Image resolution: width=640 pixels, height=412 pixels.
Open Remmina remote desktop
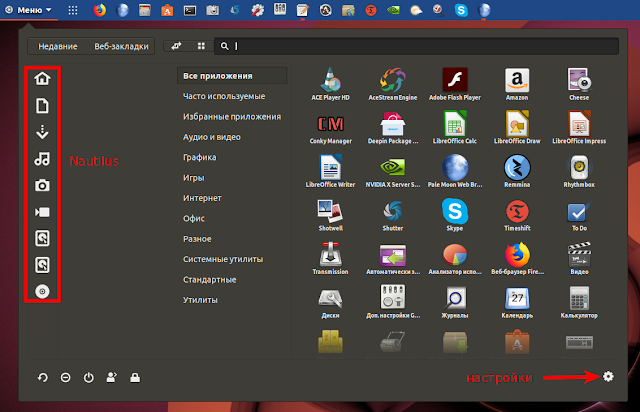click(517, 171)
